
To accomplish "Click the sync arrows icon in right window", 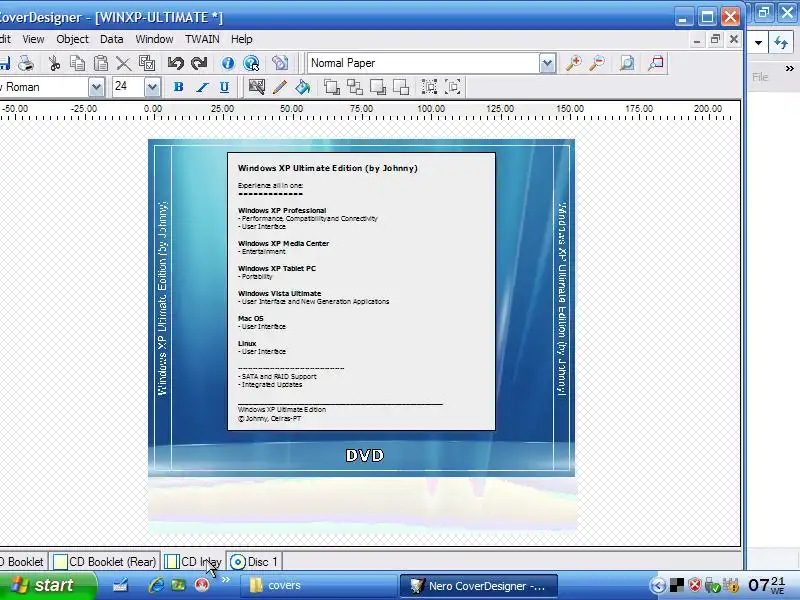I will pos(781,43).
